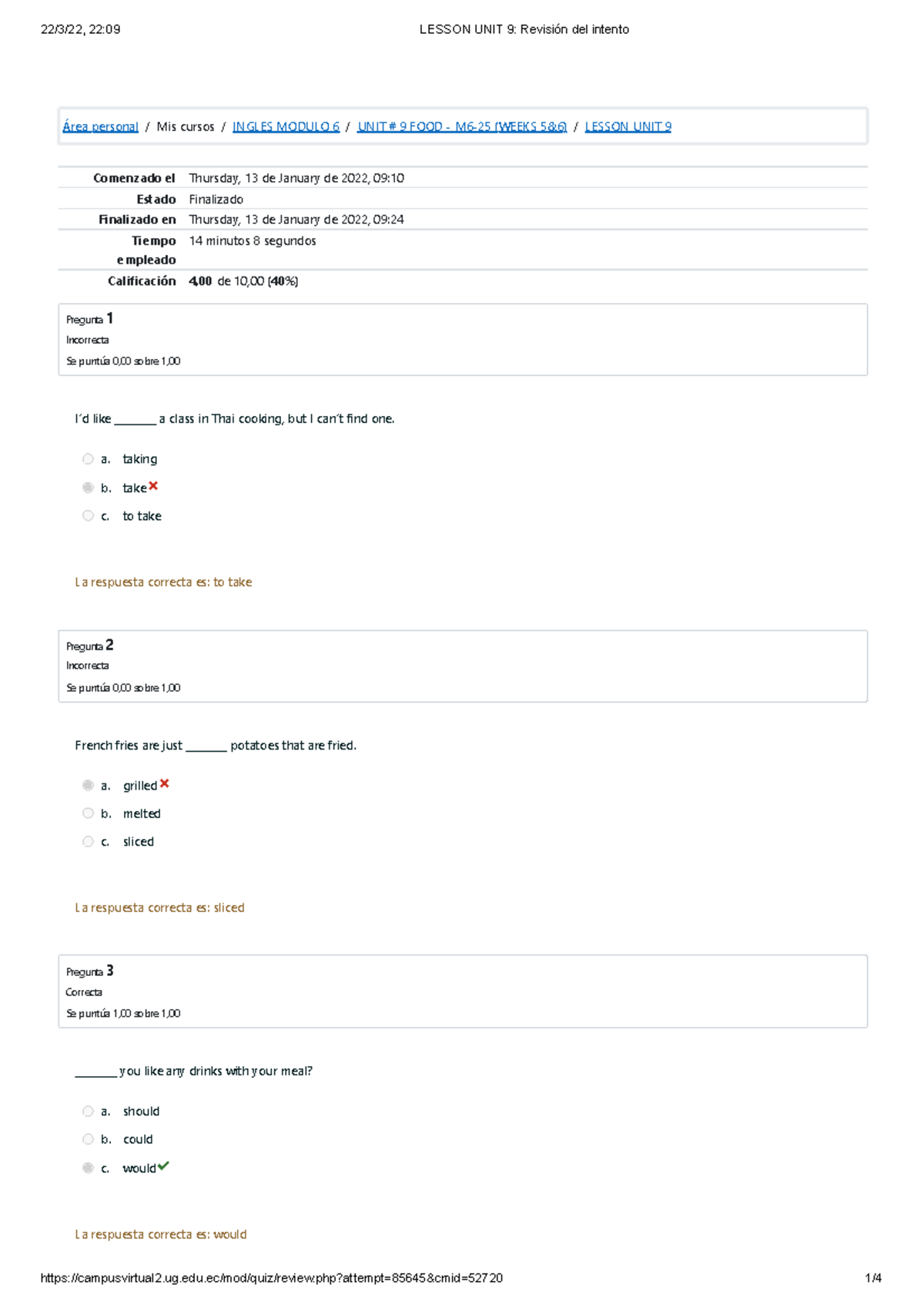Screen dimensions: 924x1308
Task: Select the 'to take' radio option
Action: [88, 516]
